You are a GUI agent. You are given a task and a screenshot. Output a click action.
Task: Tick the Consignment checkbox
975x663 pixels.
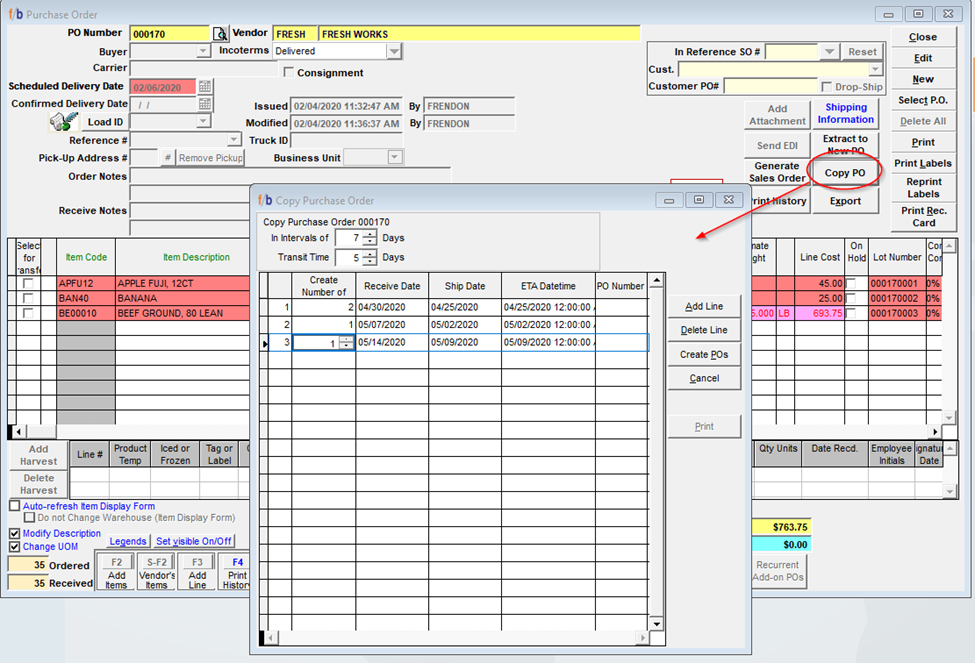(x=289, y=72)
